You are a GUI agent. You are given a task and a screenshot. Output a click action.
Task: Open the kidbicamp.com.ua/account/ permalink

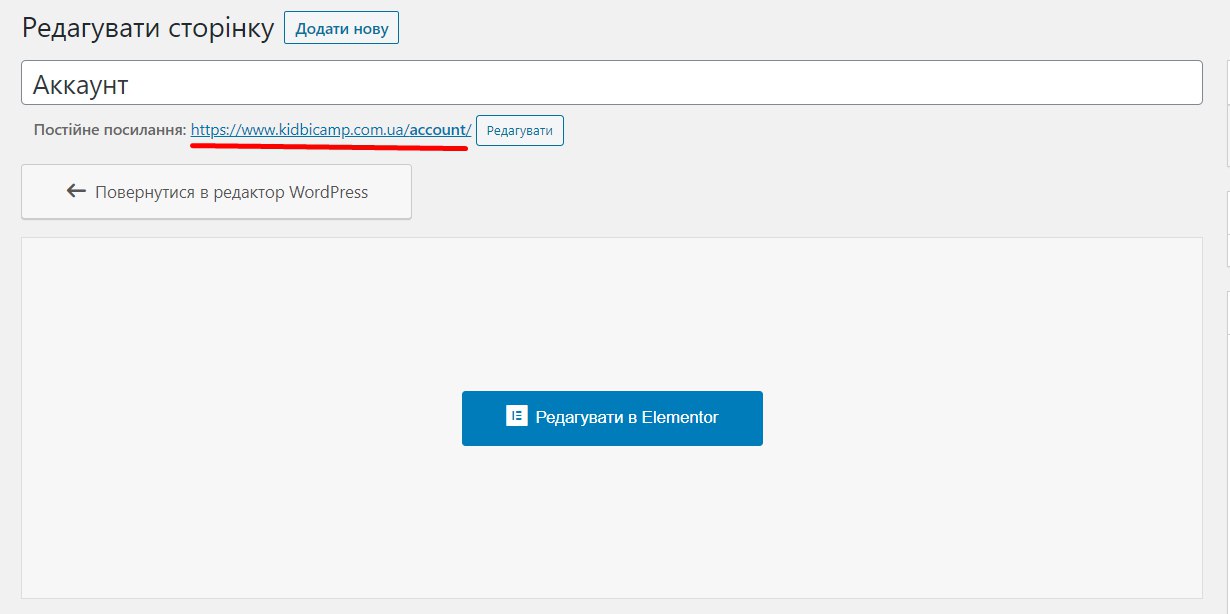(331, 130)
